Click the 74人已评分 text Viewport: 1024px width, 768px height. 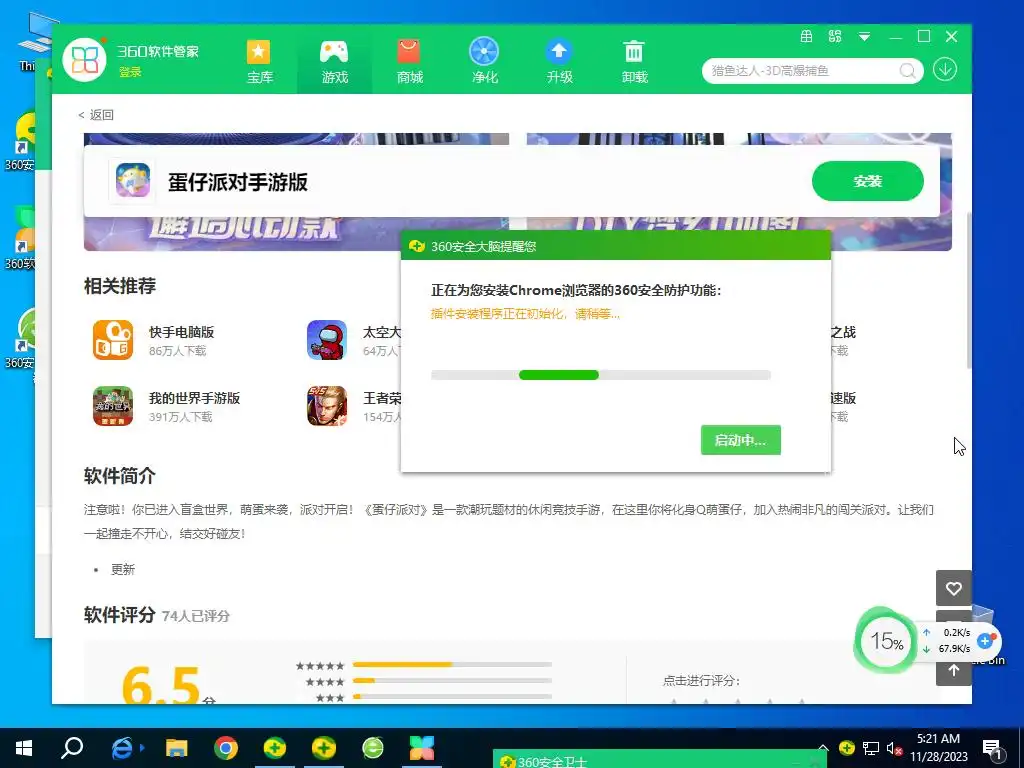click(x=195, y=616)
